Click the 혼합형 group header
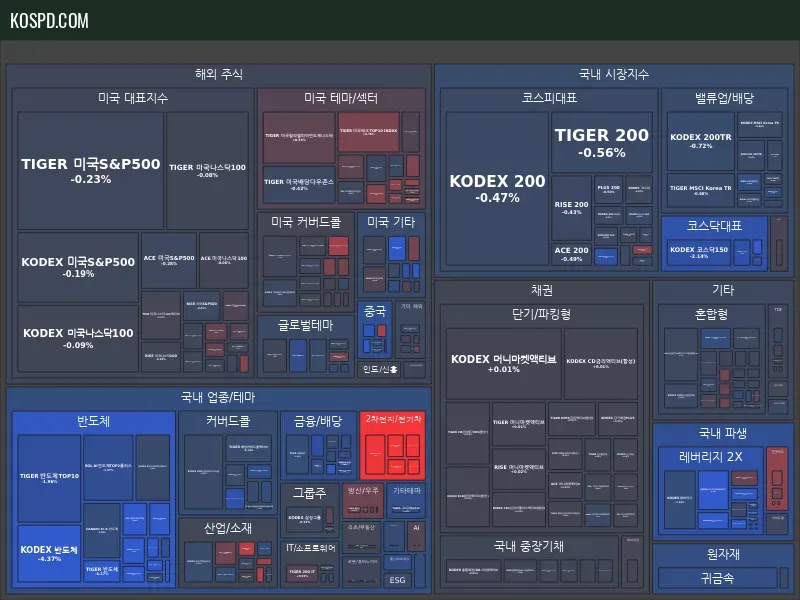Screen dimensions: 800x600 coord(711,314)
